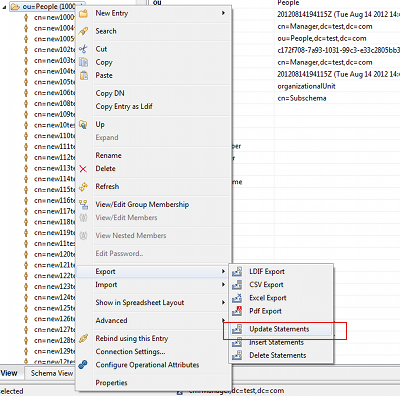This screenshot has height=396, width=400.
Task: Collapse the ou=People tree node
Action: coord(4,7)
